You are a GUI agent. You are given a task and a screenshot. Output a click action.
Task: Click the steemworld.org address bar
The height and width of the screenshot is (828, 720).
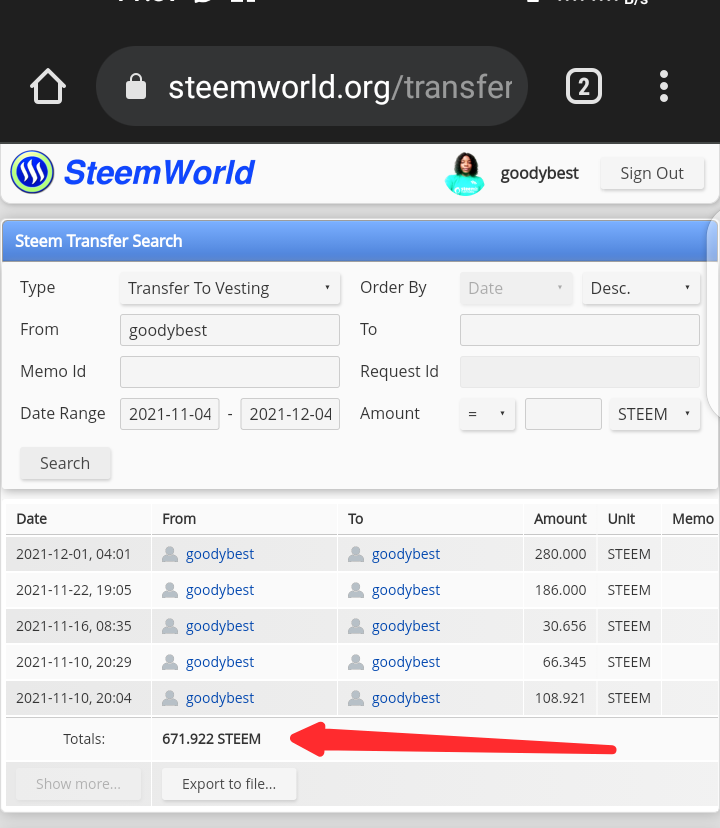(312, 86)
